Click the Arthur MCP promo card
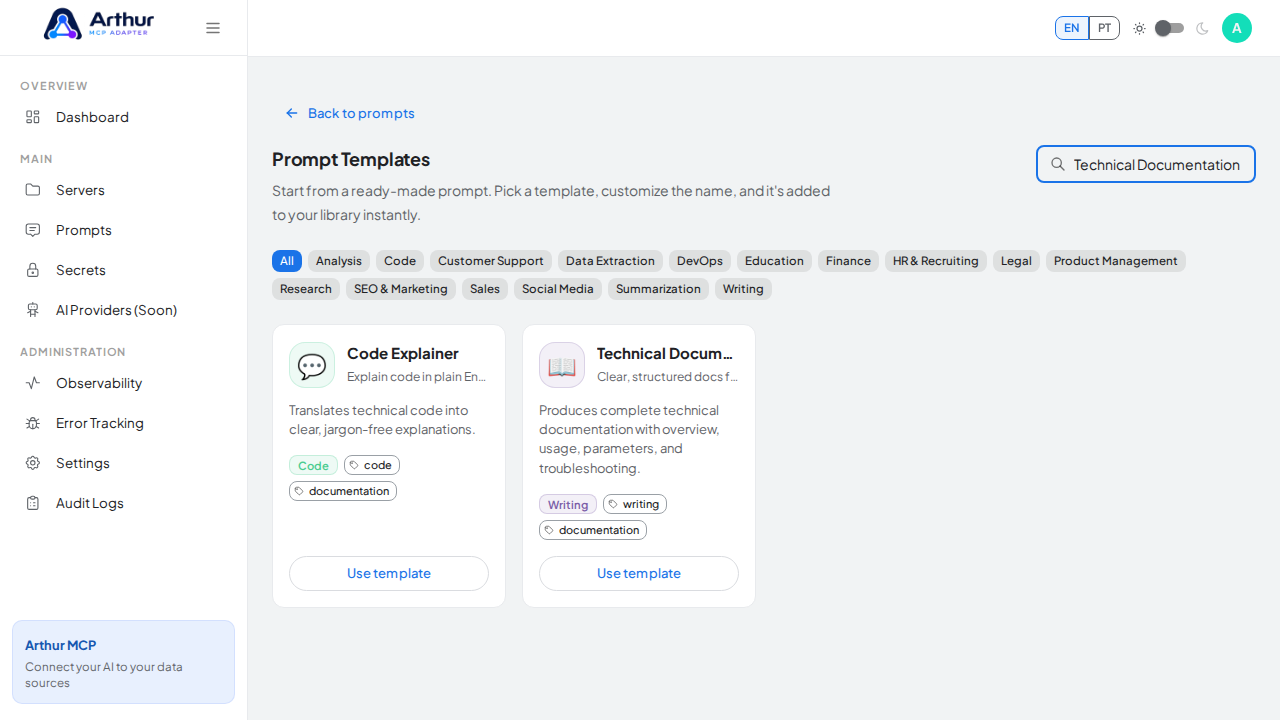 point(123,662)
